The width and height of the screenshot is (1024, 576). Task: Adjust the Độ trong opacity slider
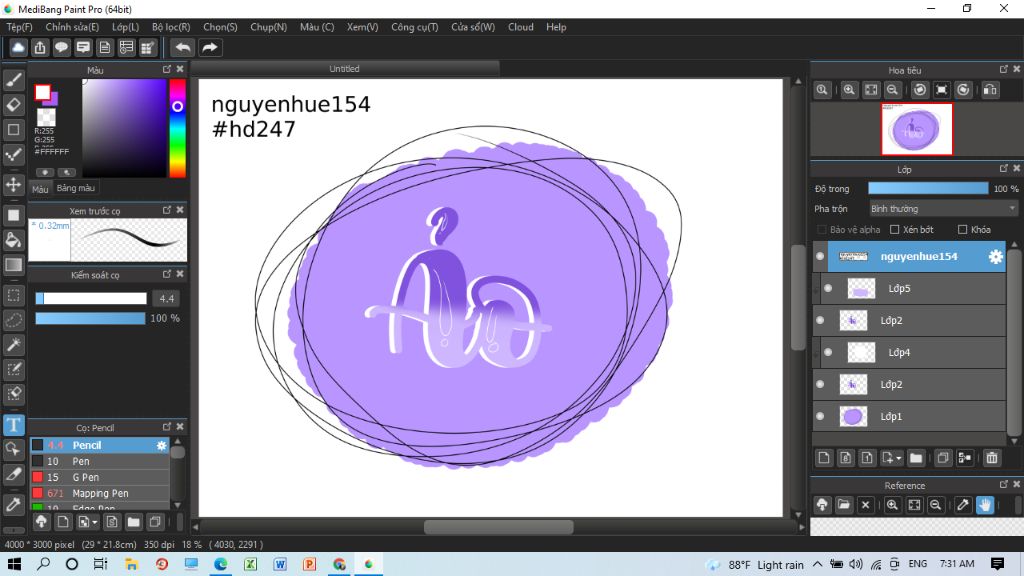pyautogui.click(x=928, y=189)
